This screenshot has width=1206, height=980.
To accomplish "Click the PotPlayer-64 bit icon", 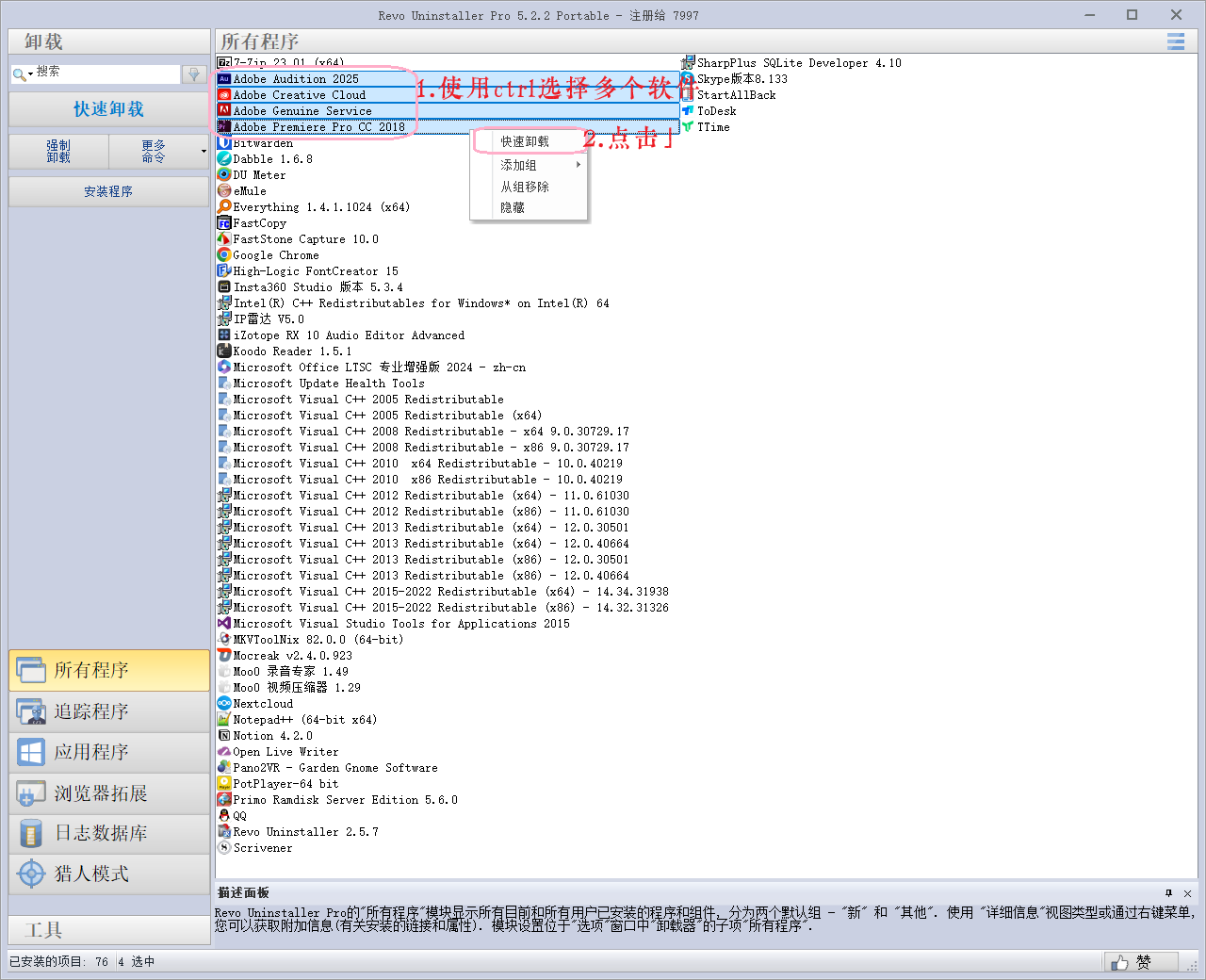I will click(224, 784).
